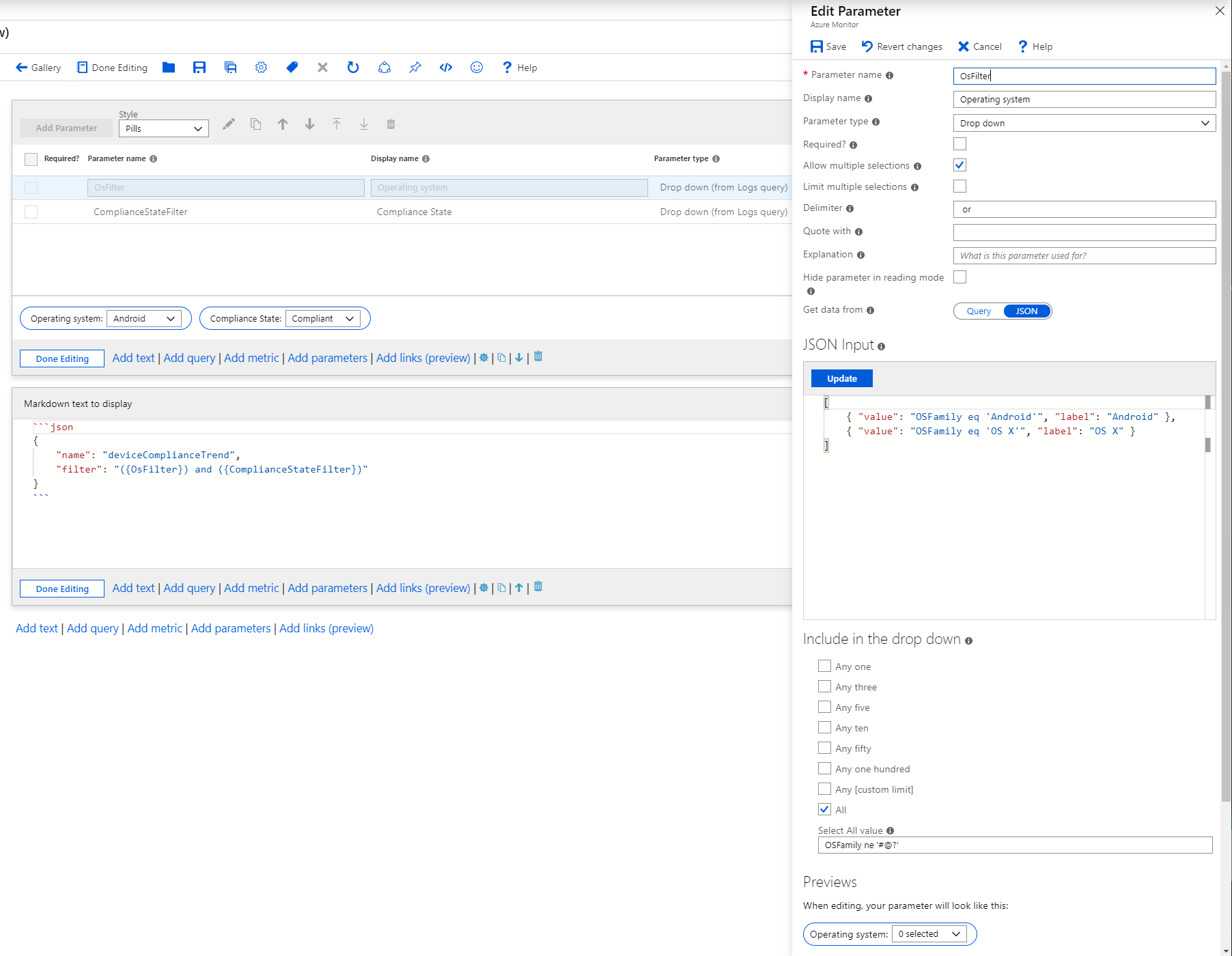Image resolution: width=1232 pixels, height=956 pixels.
Task: Enable the Required? checkbox in Edit Parameter
Action: tap(960, 144)
